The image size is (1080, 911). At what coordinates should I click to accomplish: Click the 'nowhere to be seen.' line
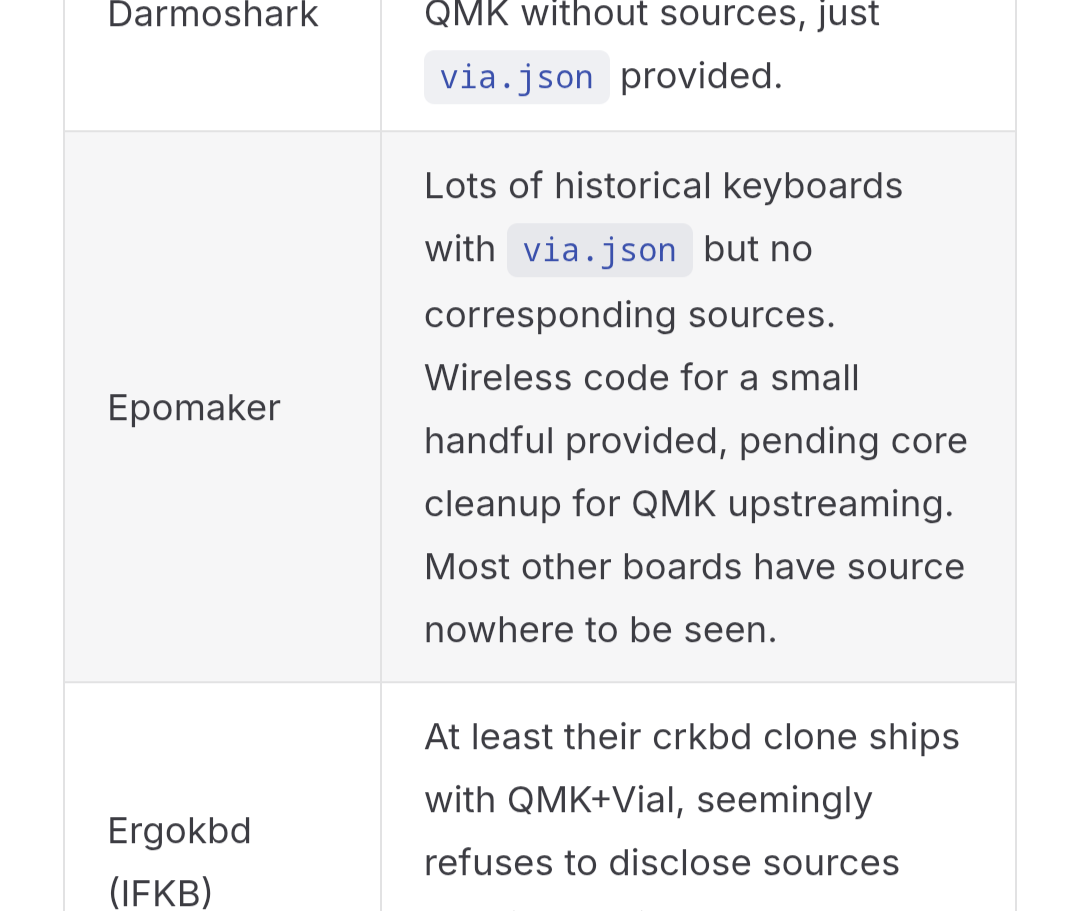[600, 630]
